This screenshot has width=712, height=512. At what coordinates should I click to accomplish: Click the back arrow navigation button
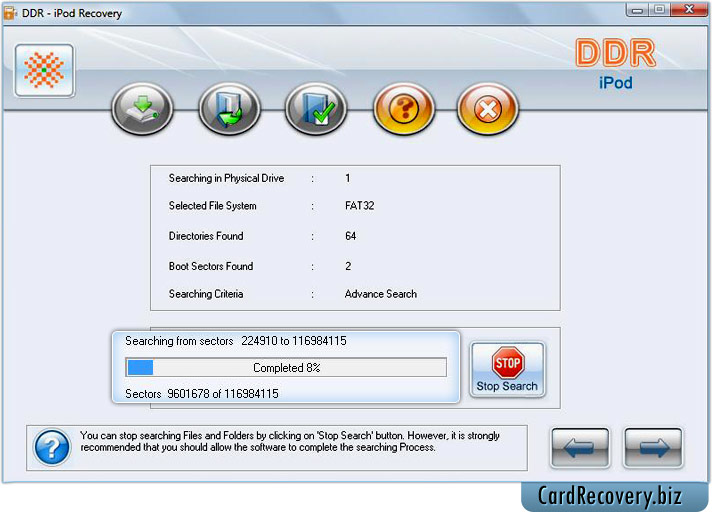click(x=580, y=448)
